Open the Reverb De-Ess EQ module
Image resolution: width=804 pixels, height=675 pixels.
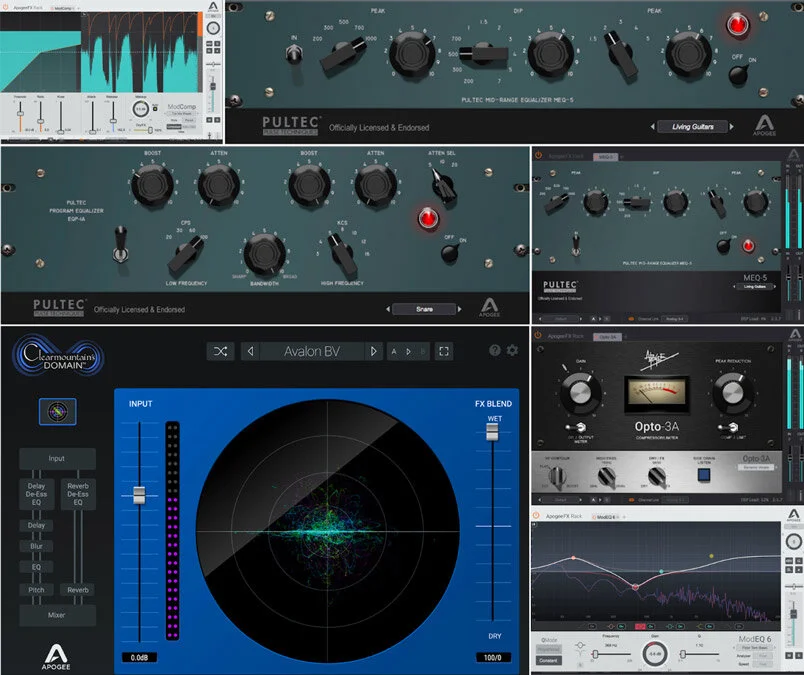[x=78, y=494]
